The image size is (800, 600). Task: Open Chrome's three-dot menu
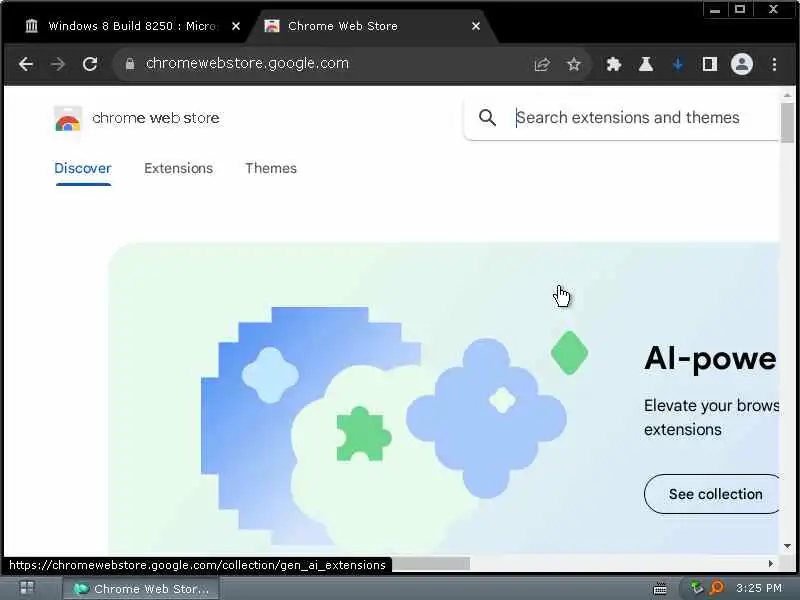click(x=774, y=64)
